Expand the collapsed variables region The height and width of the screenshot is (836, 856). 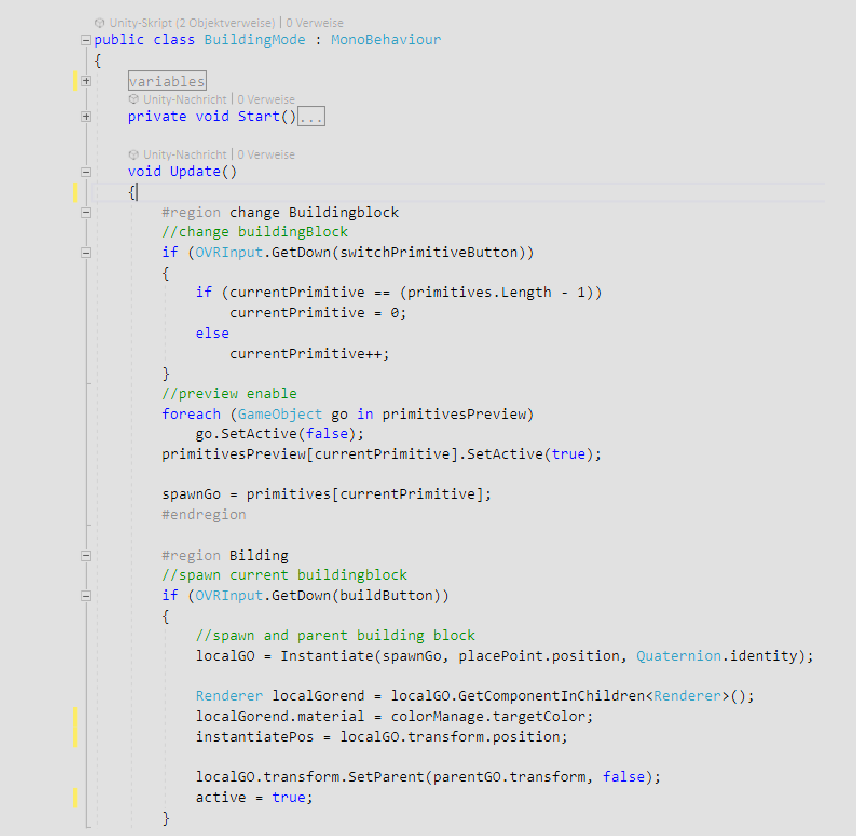86,81
